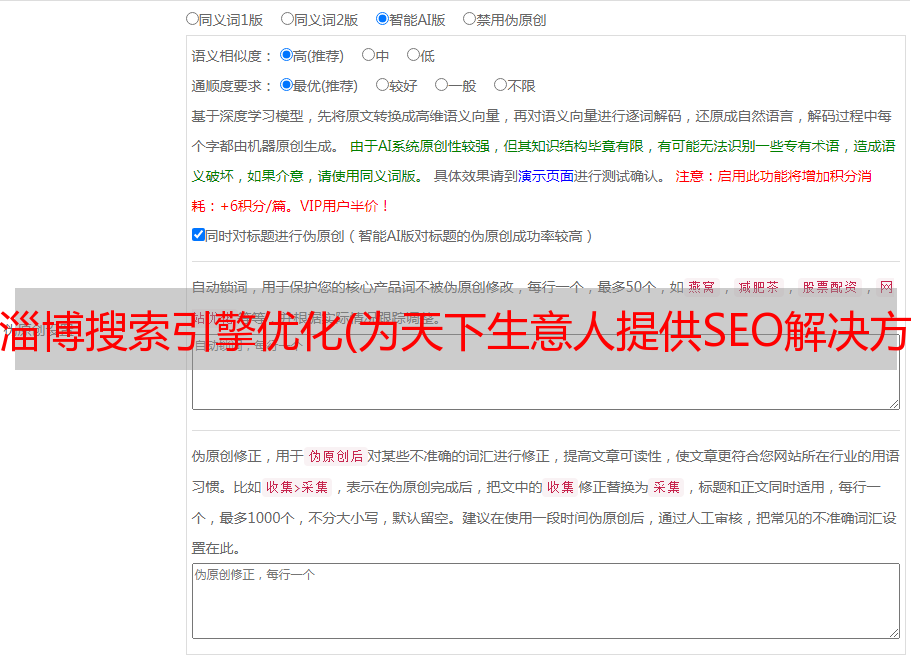This screenshot has width=911, height=658.
Task: Click the 收集>采集 example tag
Action: 297,487
